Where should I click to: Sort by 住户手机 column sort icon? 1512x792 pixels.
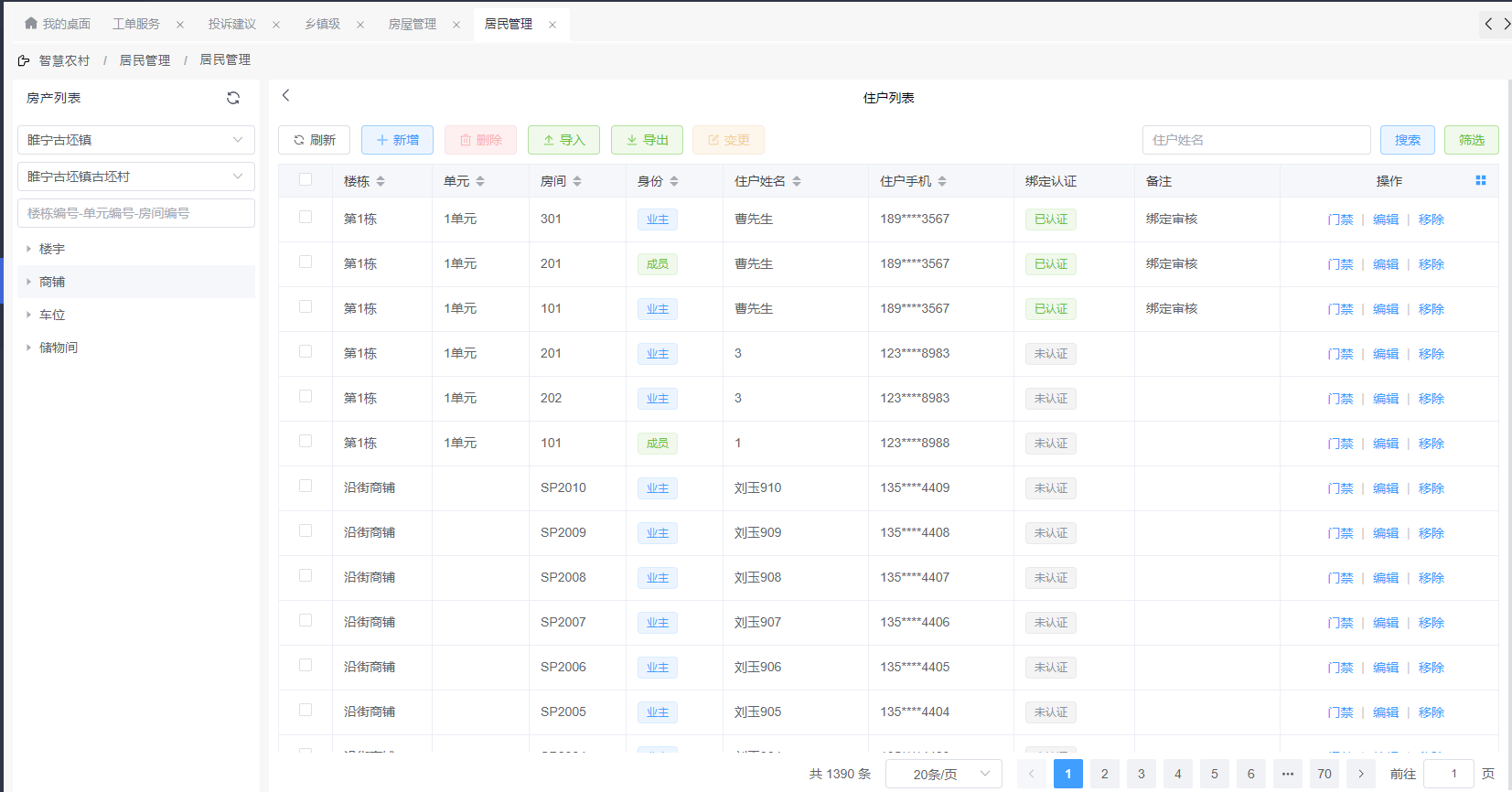coord(942,181)
